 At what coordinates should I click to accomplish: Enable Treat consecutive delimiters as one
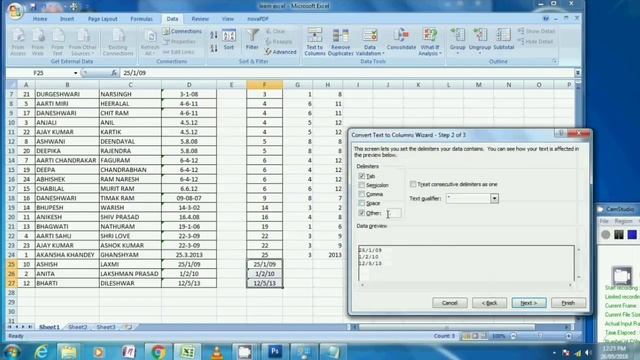[x=413, y=184]
